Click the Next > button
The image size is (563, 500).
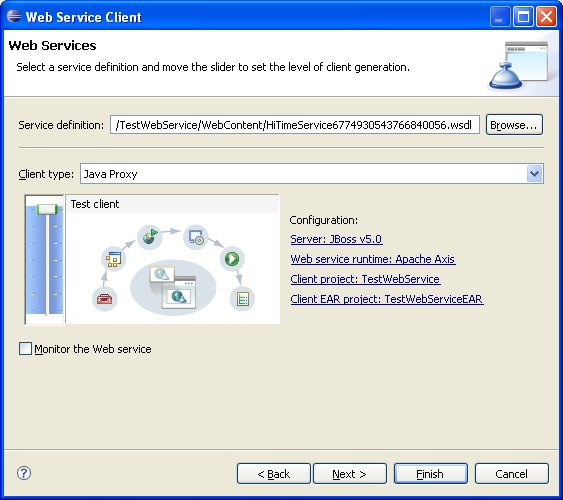pos(350,474)
